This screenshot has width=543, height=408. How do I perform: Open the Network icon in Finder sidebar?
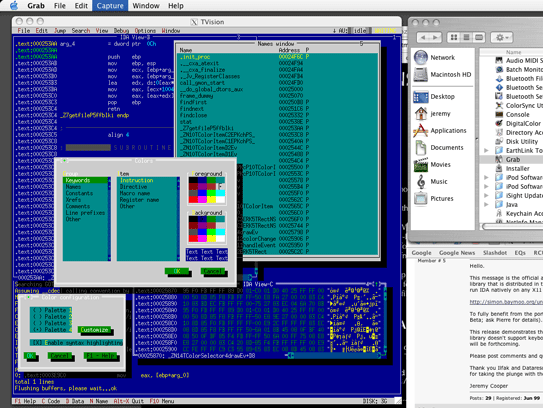pos(421,57)
